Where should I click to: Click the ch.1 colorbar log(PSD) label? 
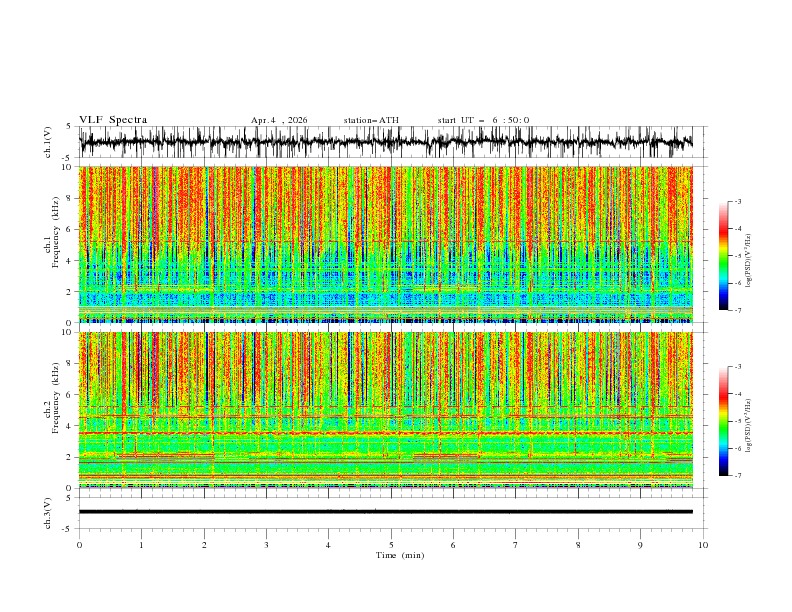[x=749, y=261]
